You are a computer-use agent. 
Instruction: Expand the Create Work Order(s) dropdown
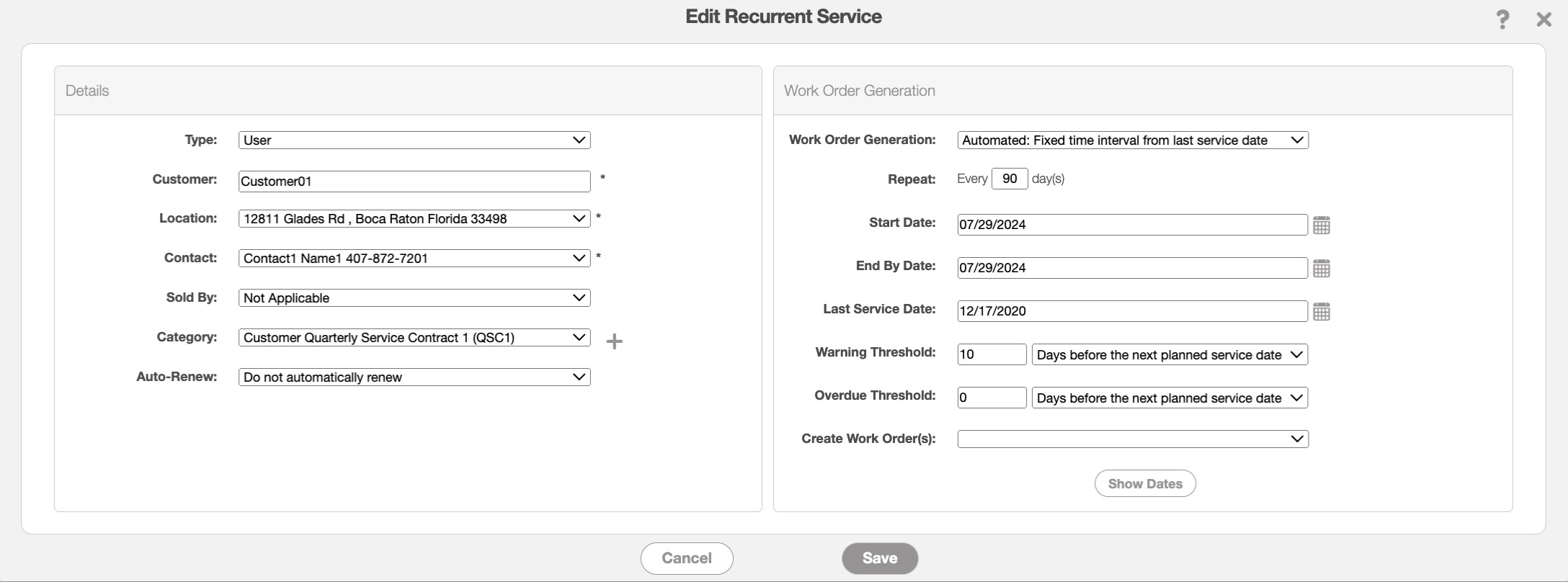coord(1132,439)
